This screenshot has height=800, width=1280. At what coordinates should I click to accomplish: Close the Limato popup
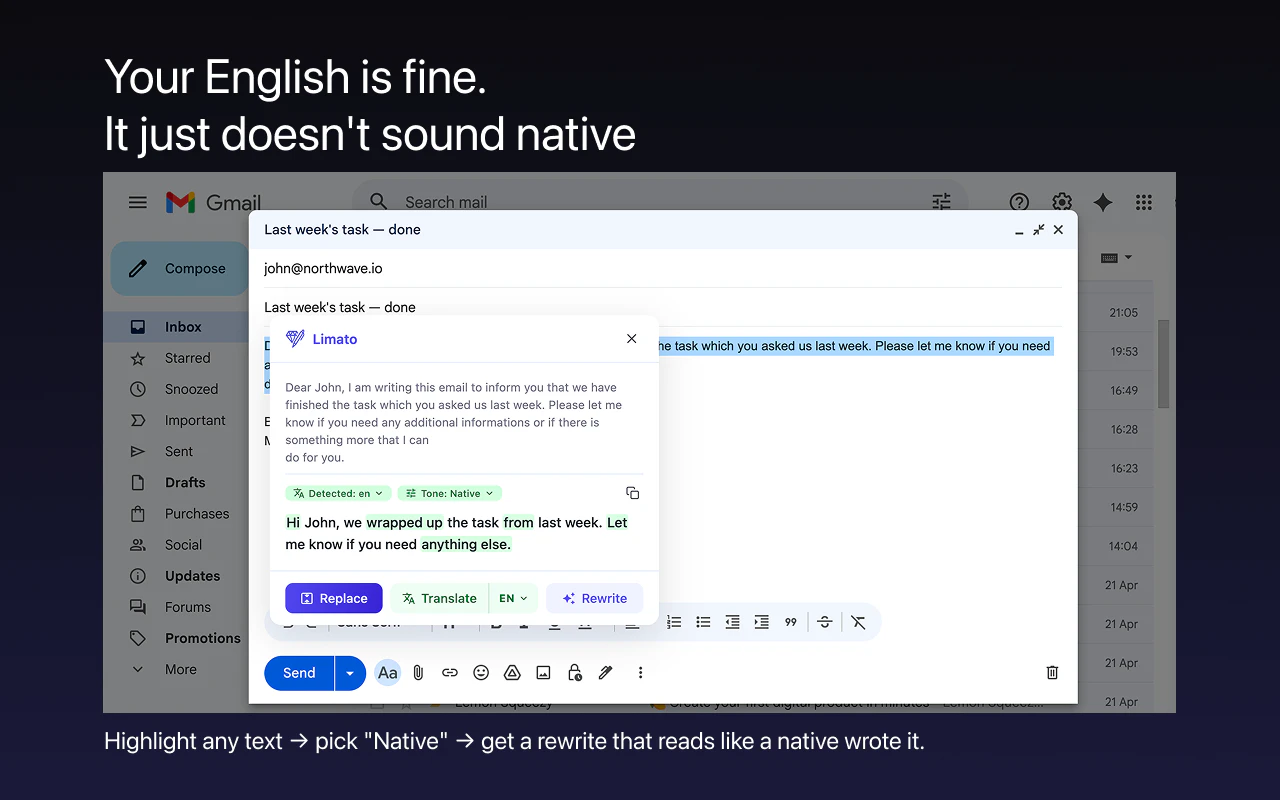(631, 339)
